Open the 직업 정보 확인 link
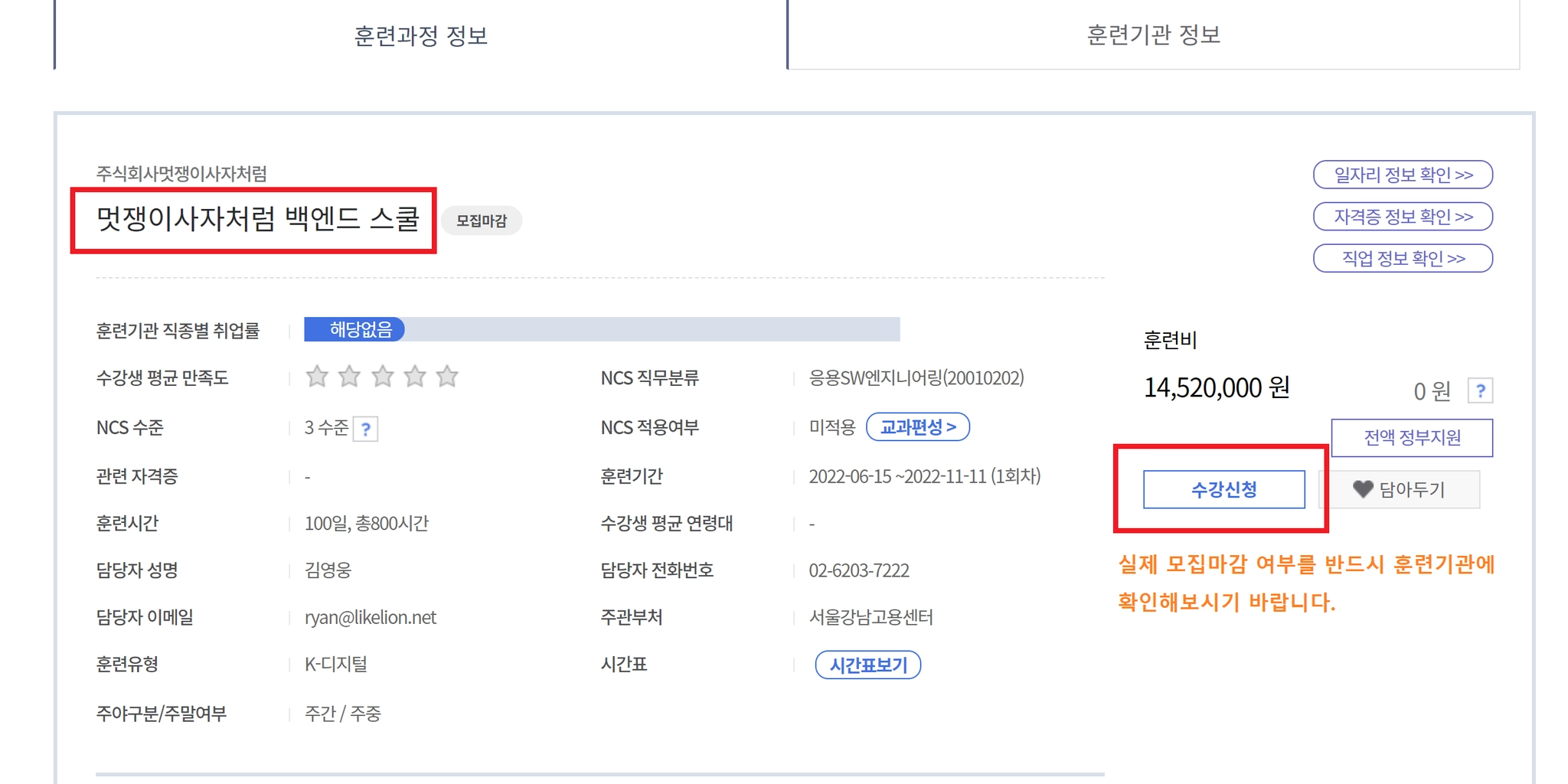 click(1403, 258)
